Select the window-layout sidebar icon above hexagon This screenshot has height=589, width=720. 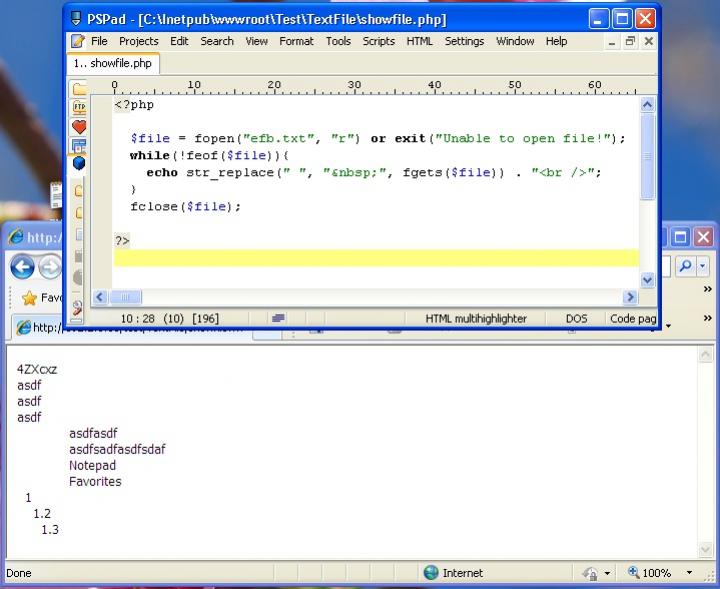point(79,146)
